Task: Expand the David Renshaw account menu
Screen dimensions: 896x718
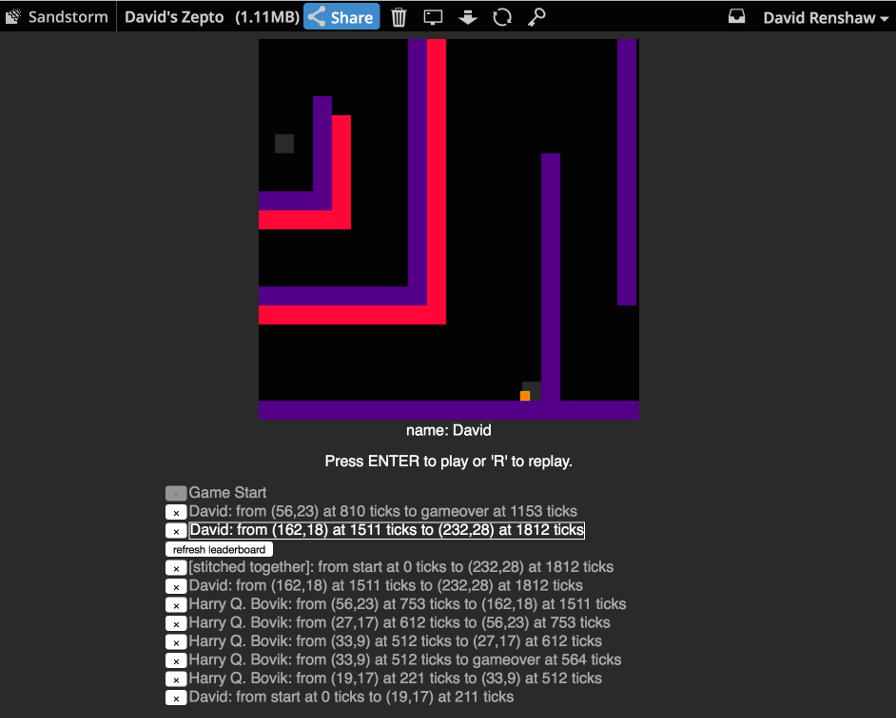Action: 826,17
